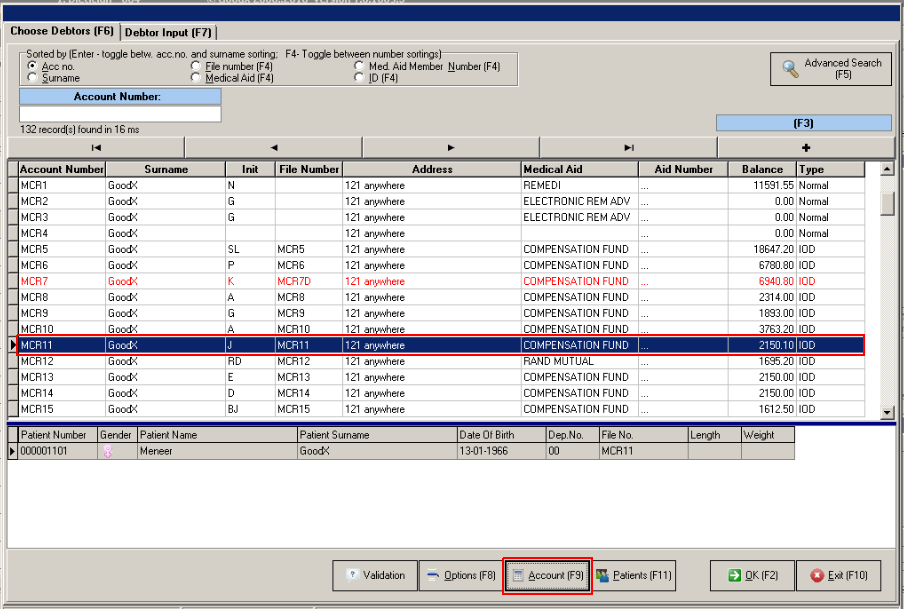Open Patients (F11) icon button
The height and width of the screenshot is (609, 904).
click(603, 576)
